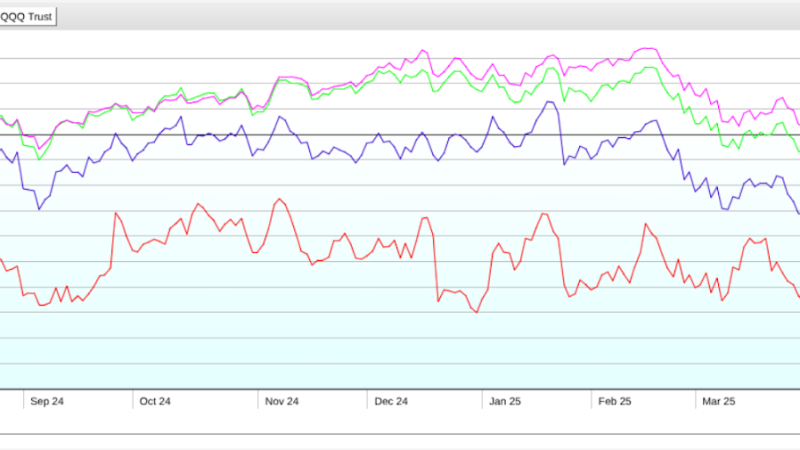The height and width of the screenshot is (450, 800).
Task: Select the Feb 25 axis label
Action: [x=615, y=402]
